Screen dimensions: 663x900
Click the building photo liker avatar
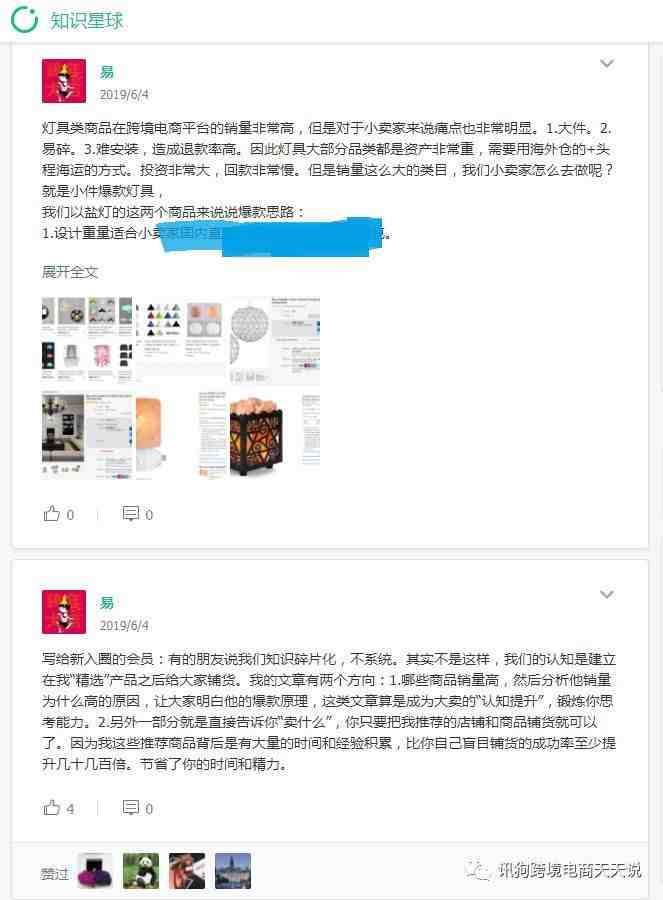point(233,871)
